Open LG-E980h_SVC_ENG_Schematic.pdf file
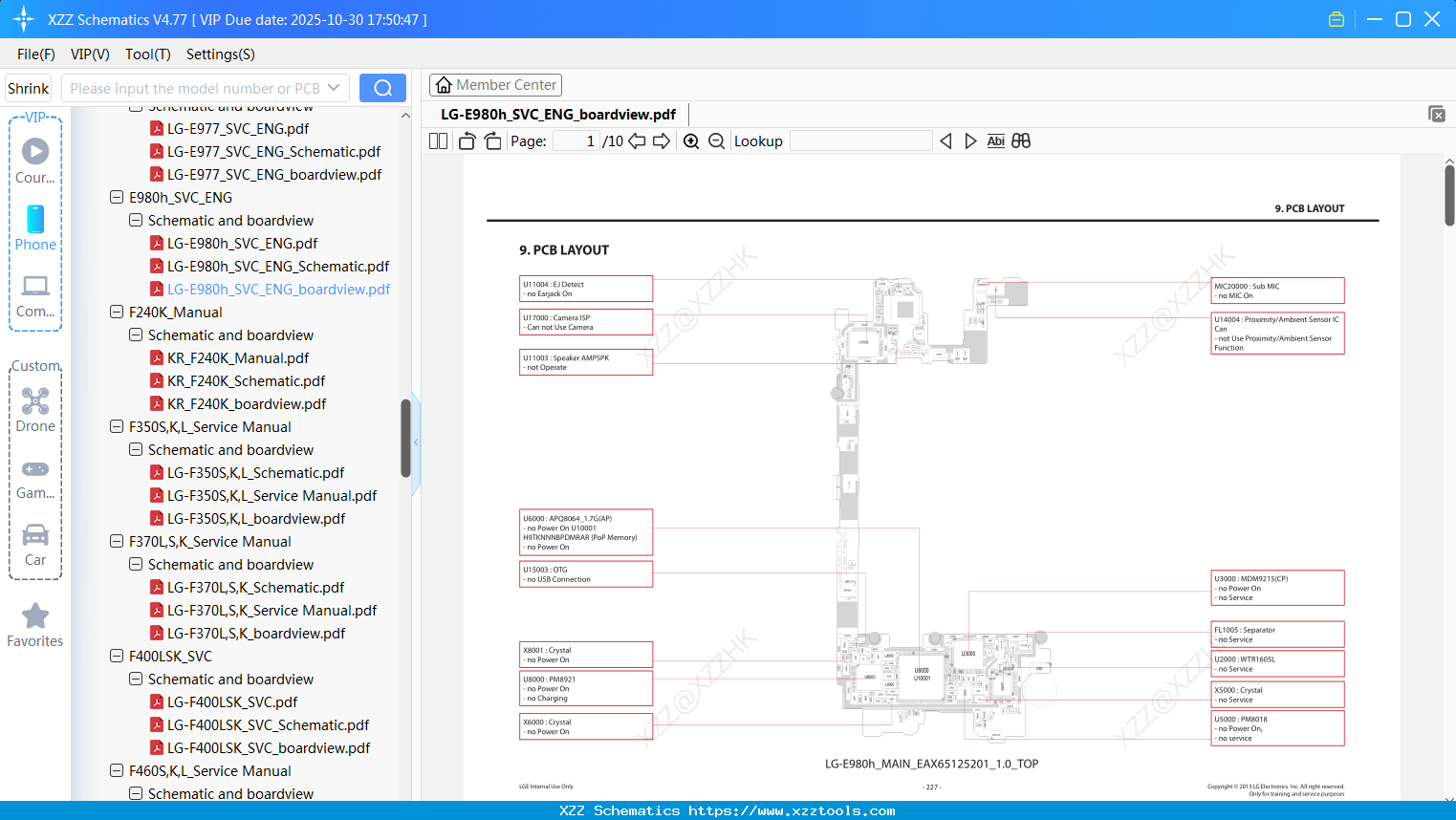 click(x=278, y=267)
